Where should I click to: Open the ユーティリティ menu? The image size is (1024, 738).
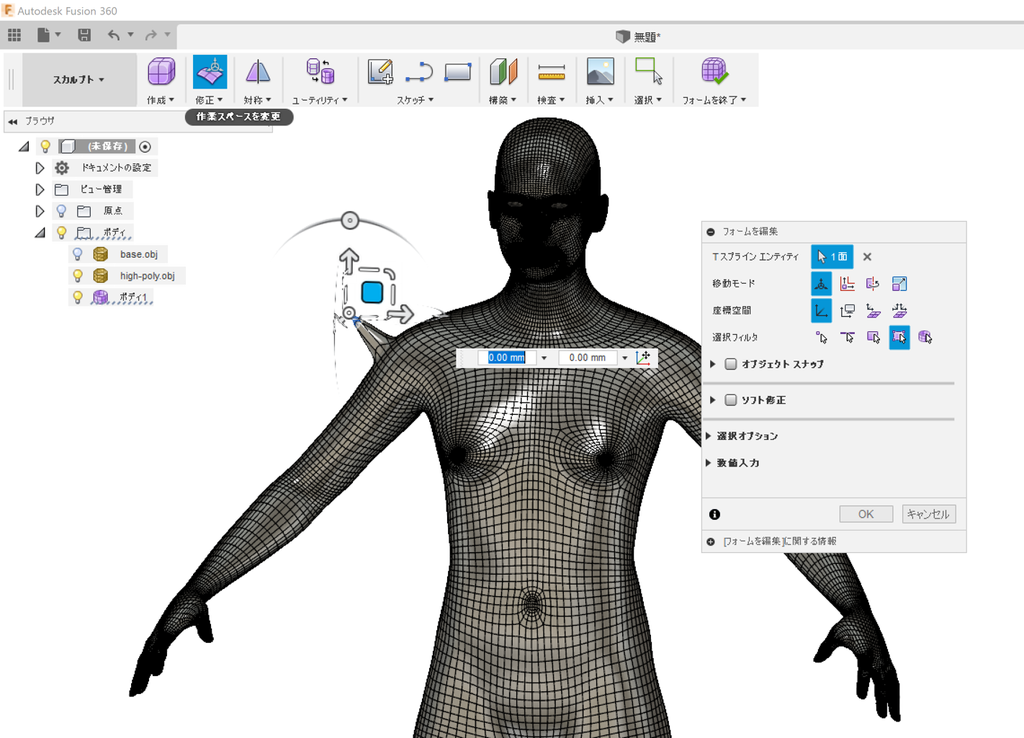coord(320,100)
